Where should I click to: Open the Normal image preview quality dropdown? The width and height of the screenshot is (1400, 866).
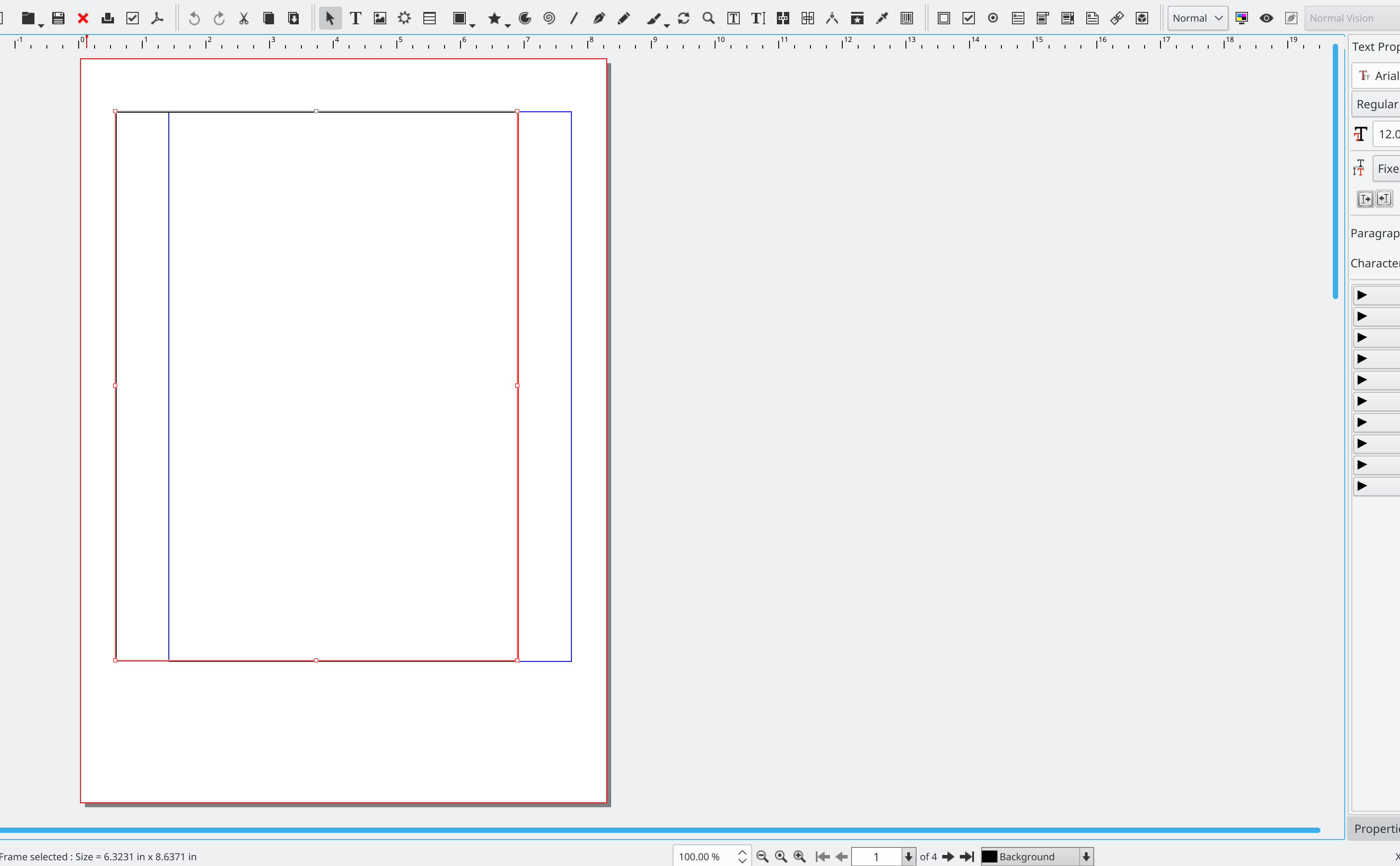[1197, 18]
